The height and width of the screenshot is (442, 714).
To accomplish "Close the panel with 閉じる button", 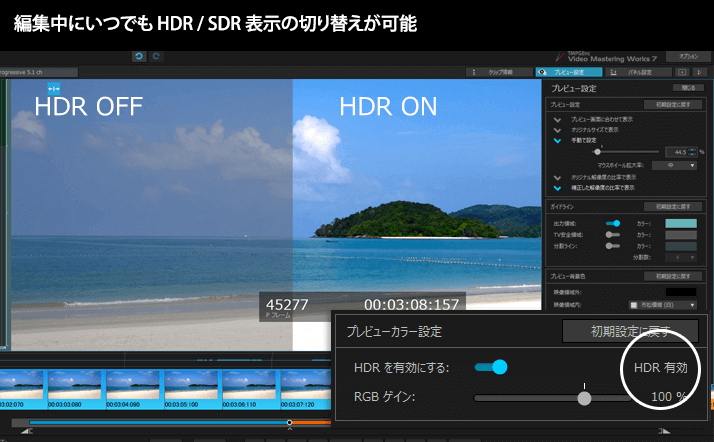I will point(688,88).
